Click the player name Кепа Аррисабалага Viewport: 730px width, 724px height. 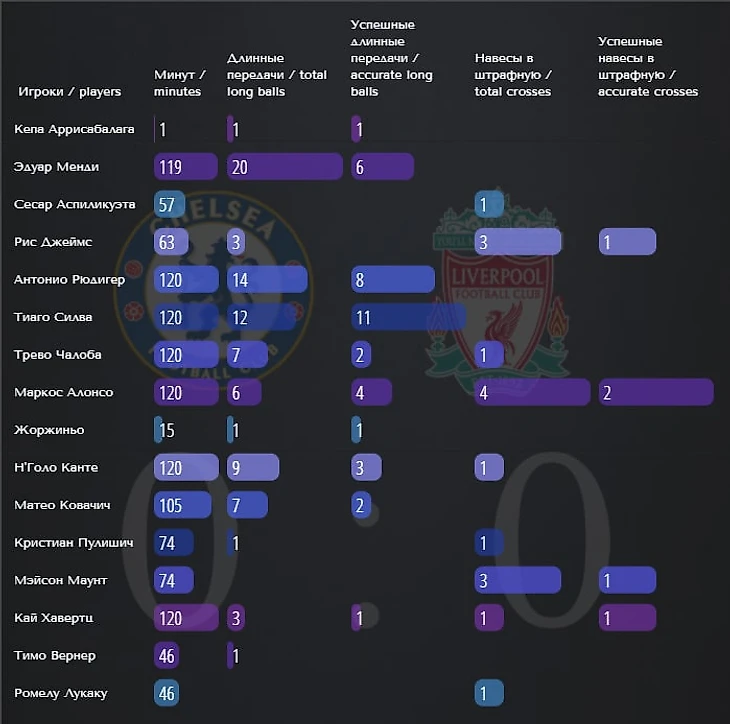(x=74, y=129)
